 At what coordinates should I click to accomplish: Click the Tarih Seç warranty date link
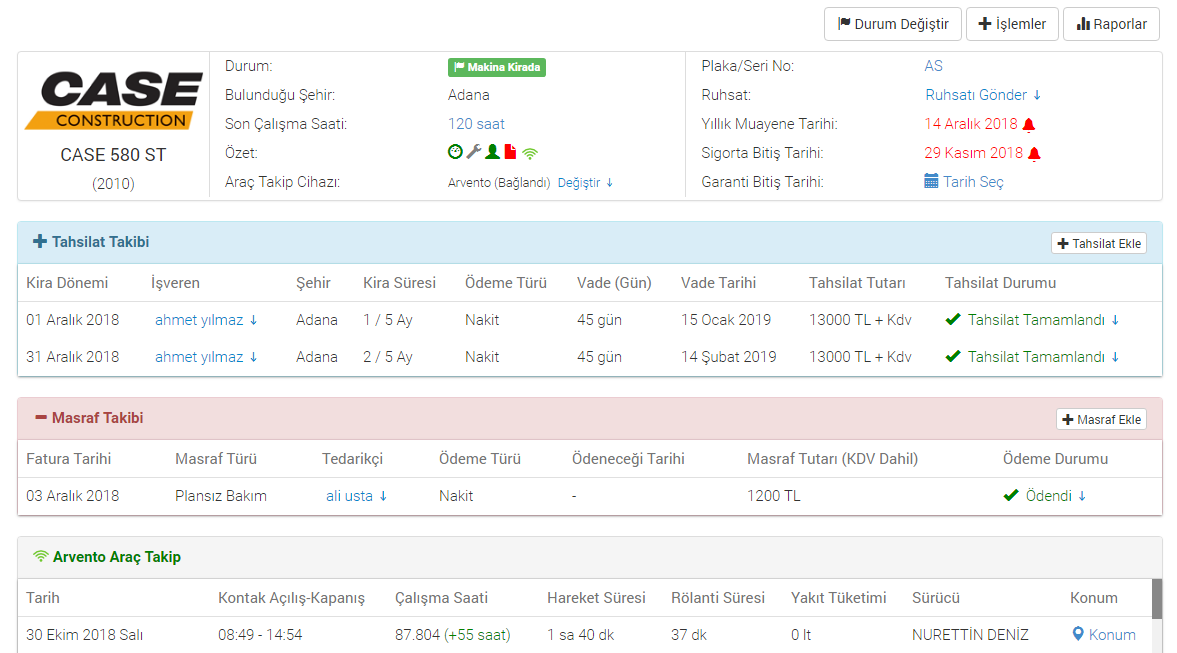pos(973,182)
